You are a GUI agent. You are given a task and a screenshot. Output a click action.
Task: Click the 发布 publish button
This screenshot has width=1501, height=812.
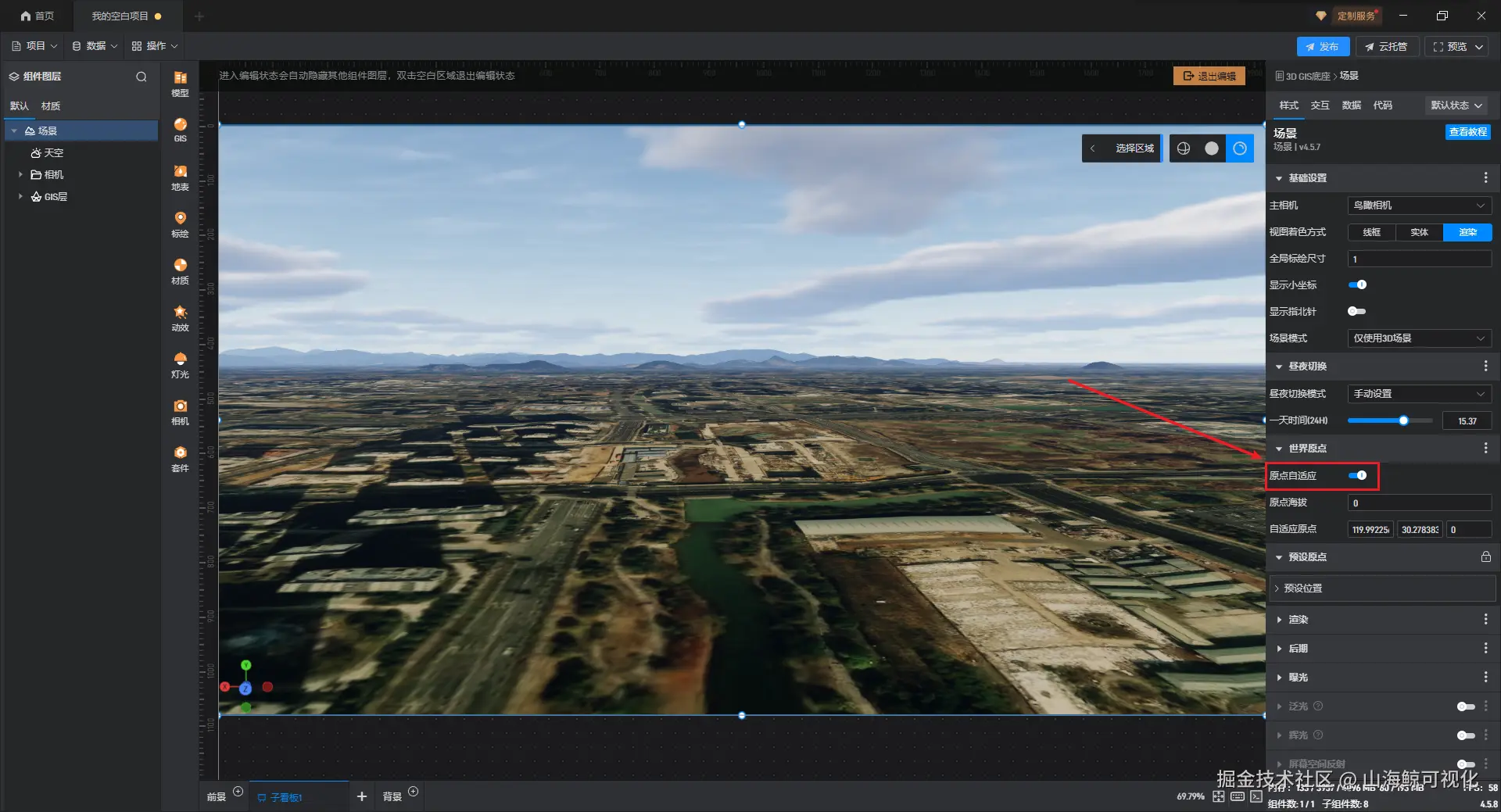point(1323,47)
